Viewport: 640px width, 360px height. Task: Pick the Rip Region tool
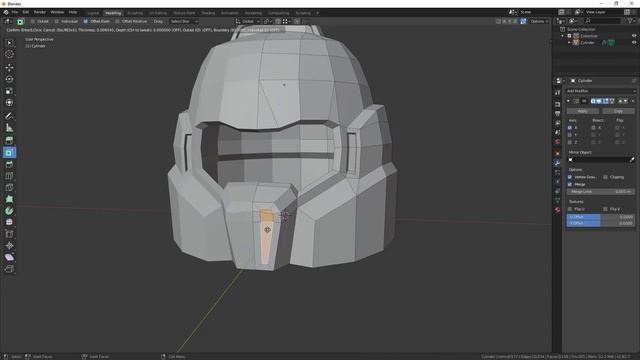pyautogui.click(x=9, y=269)
